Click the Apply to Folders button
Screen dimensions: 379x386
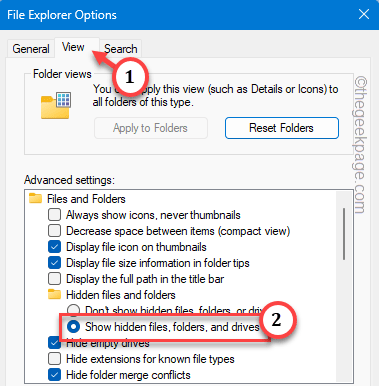(151, 128)
